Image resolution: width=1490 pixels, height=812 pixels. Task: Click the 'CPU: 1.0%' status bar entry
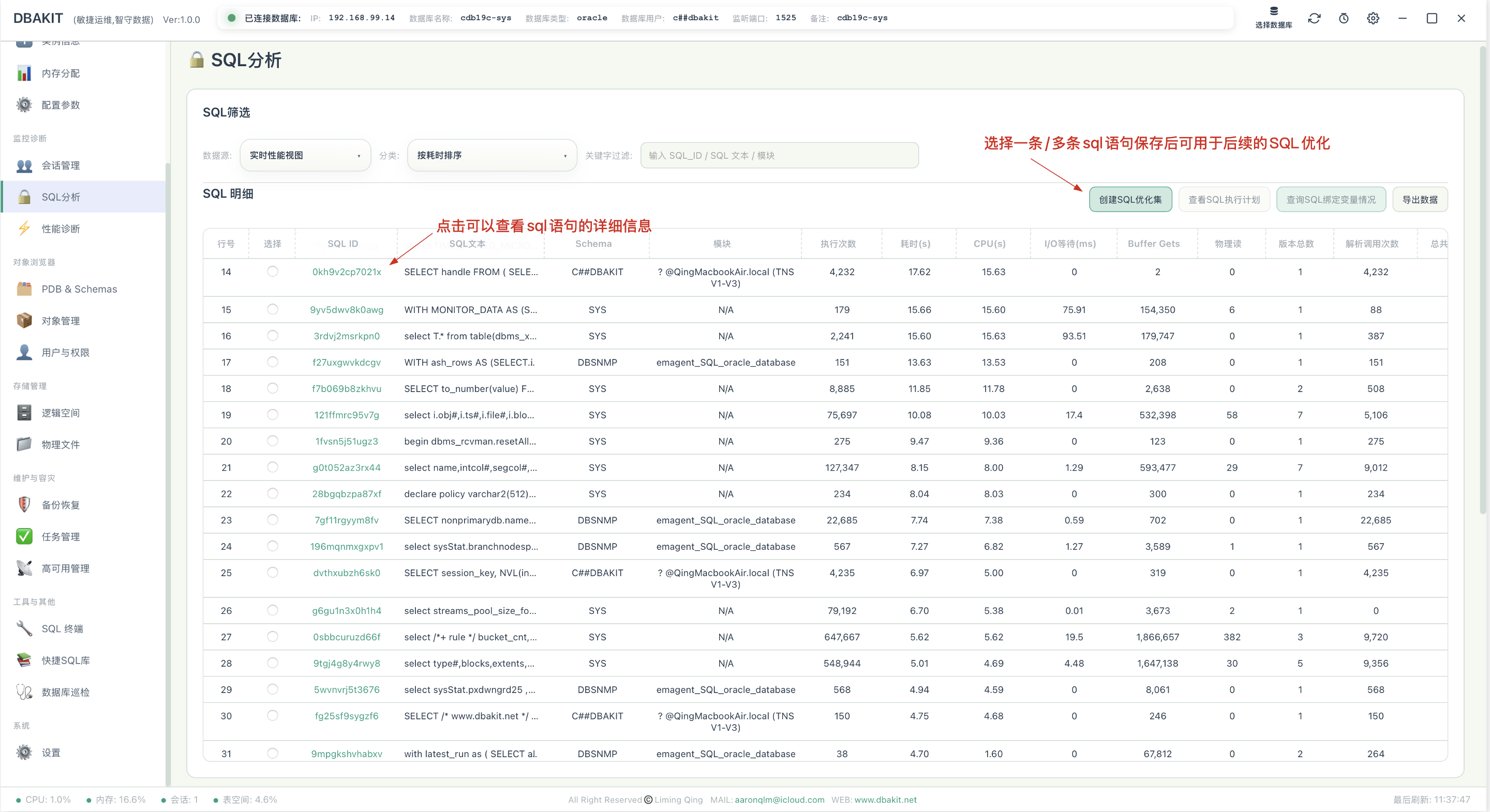[x=43, y=799]
